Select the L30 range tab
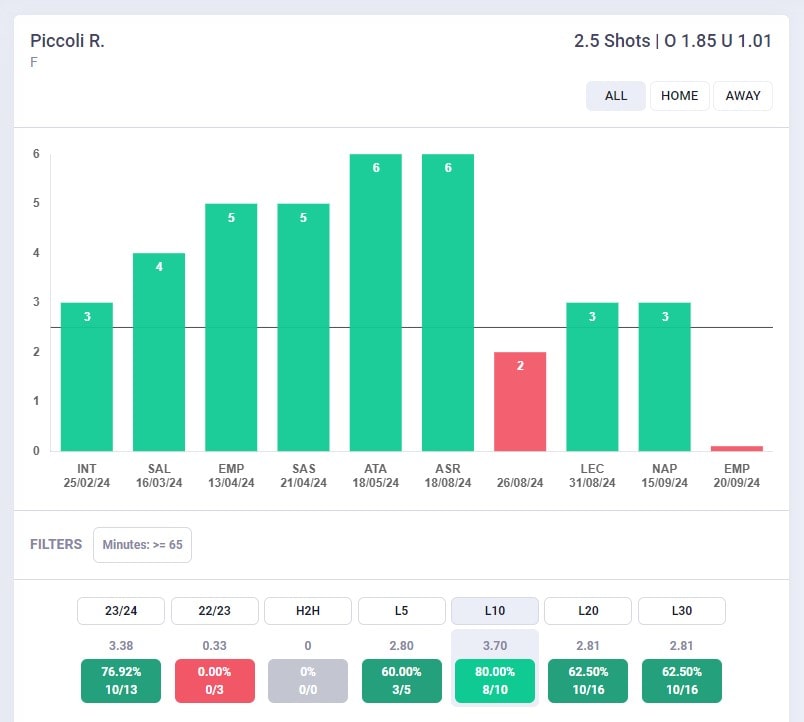 point(682,611)
